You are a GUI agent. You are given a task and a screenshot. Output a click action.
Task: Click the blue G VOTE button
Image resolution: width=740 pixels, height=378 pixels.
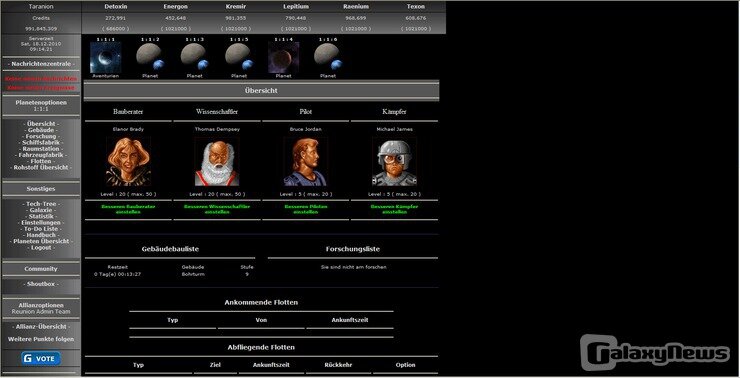41,359
